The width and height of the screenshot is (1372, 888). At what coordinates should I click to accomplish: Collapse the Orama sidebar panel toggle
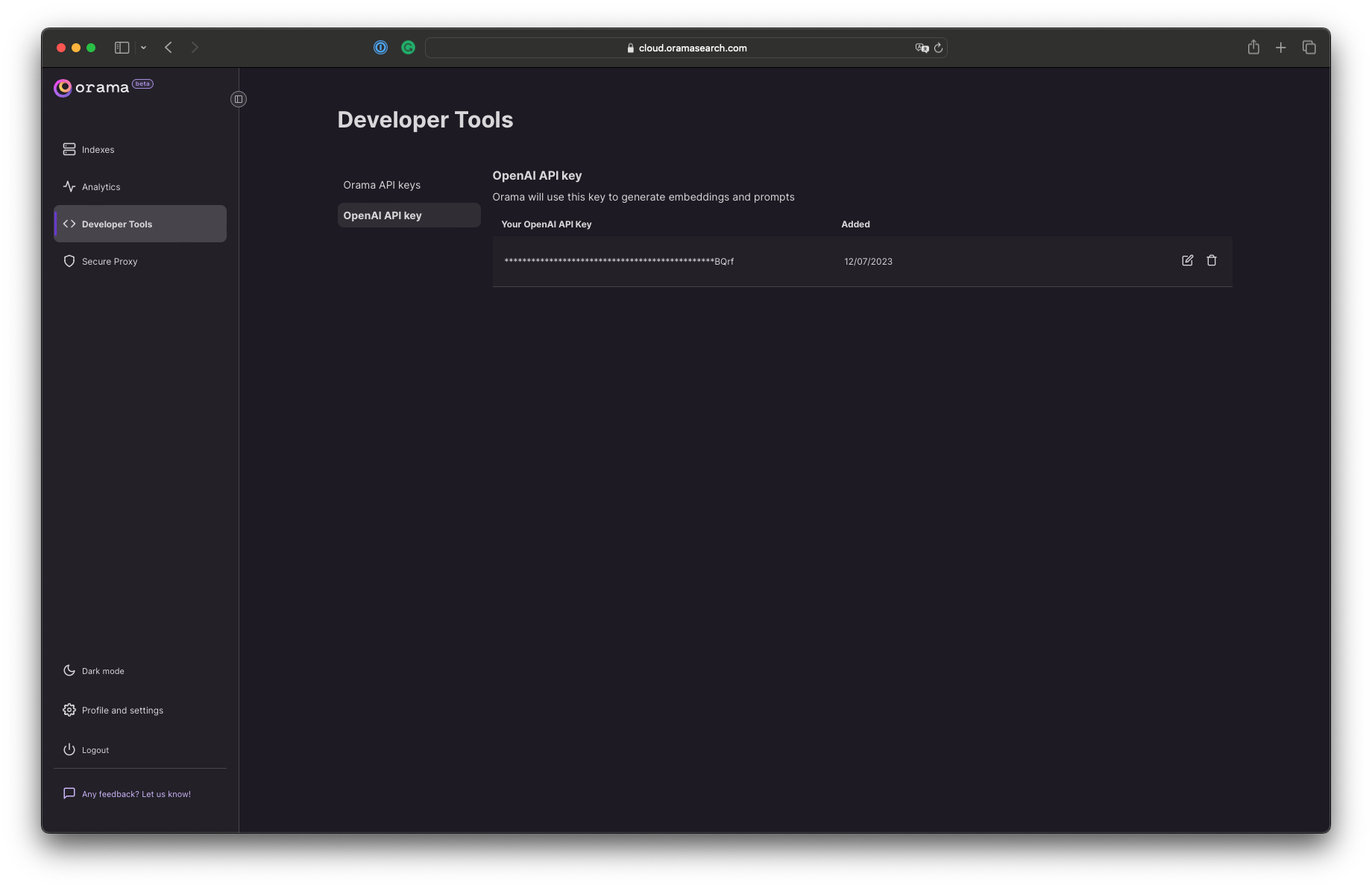tap(239, 99)
